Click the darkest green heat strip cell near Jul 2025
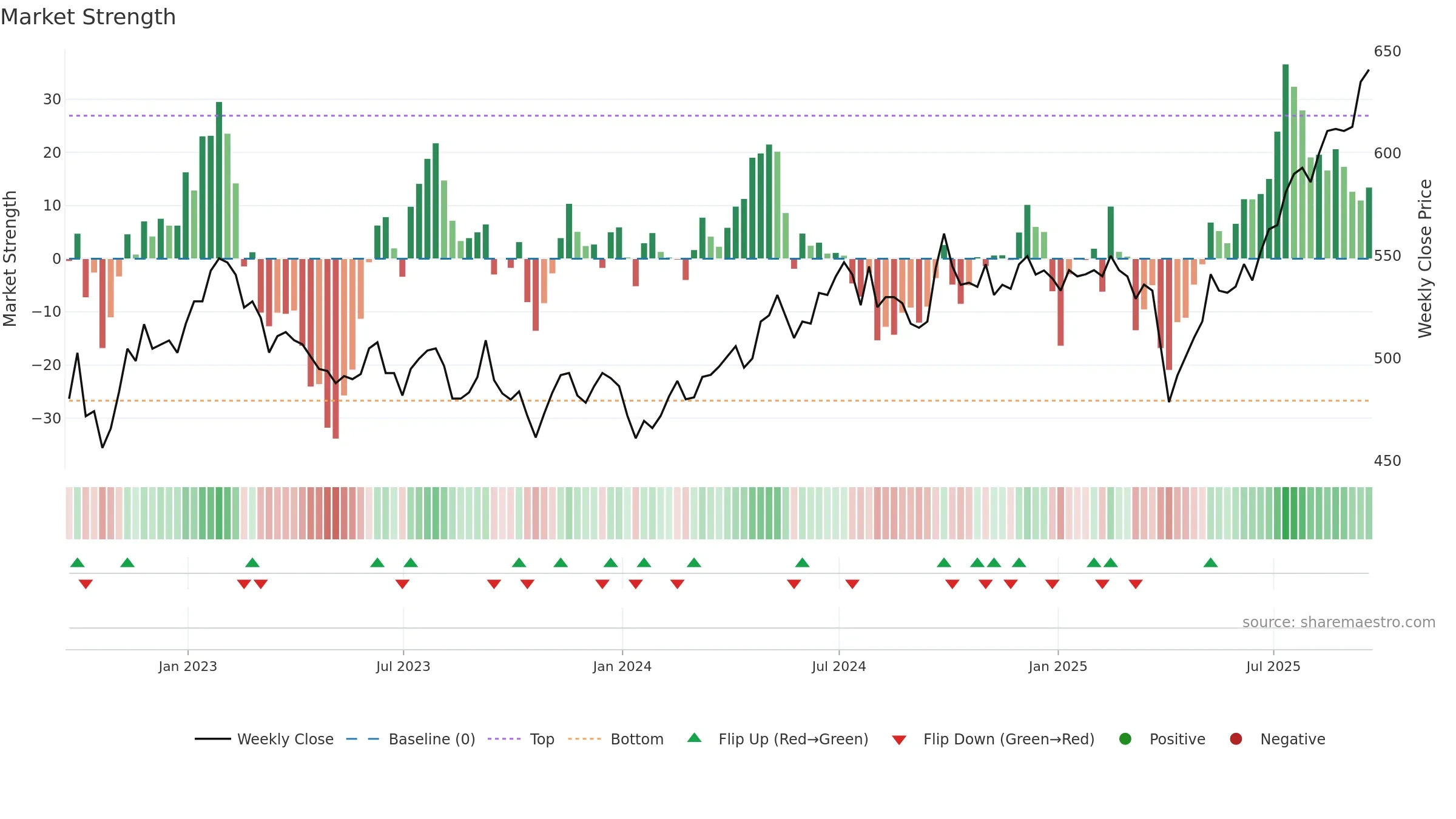1456x819 pixels. (1286, 513)
